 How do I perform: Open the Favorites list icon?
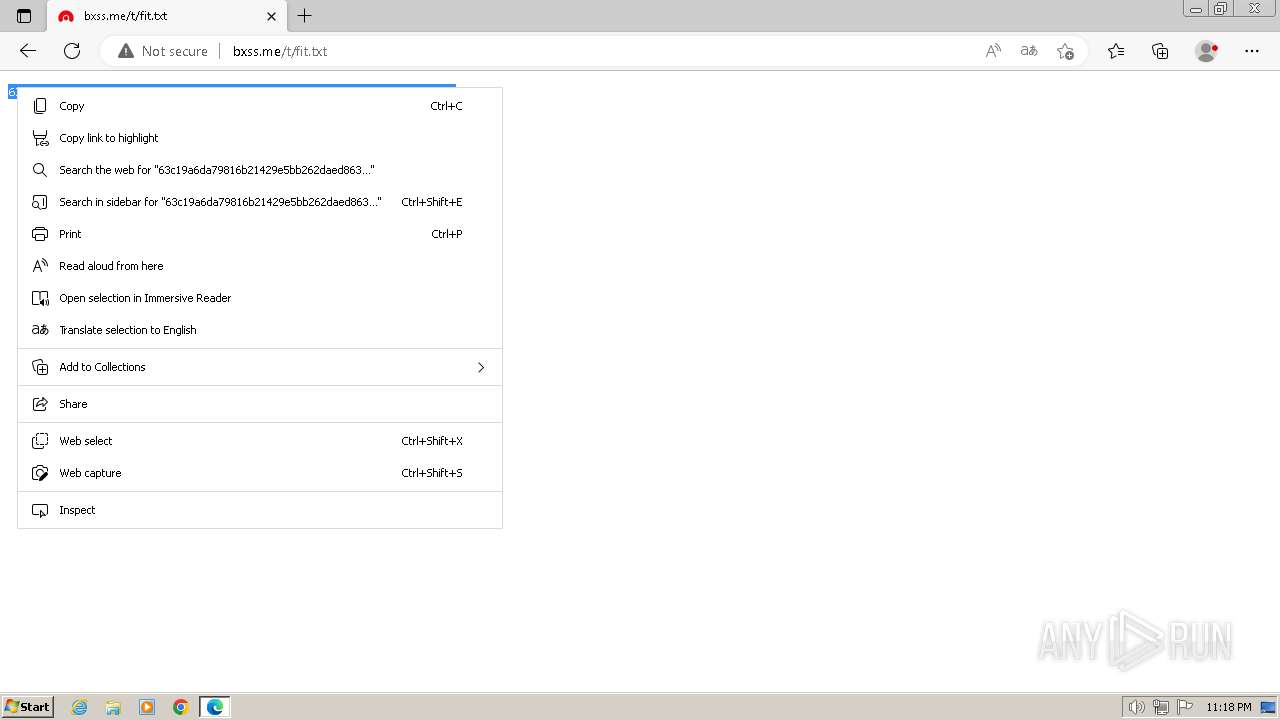click(1116, 51)
